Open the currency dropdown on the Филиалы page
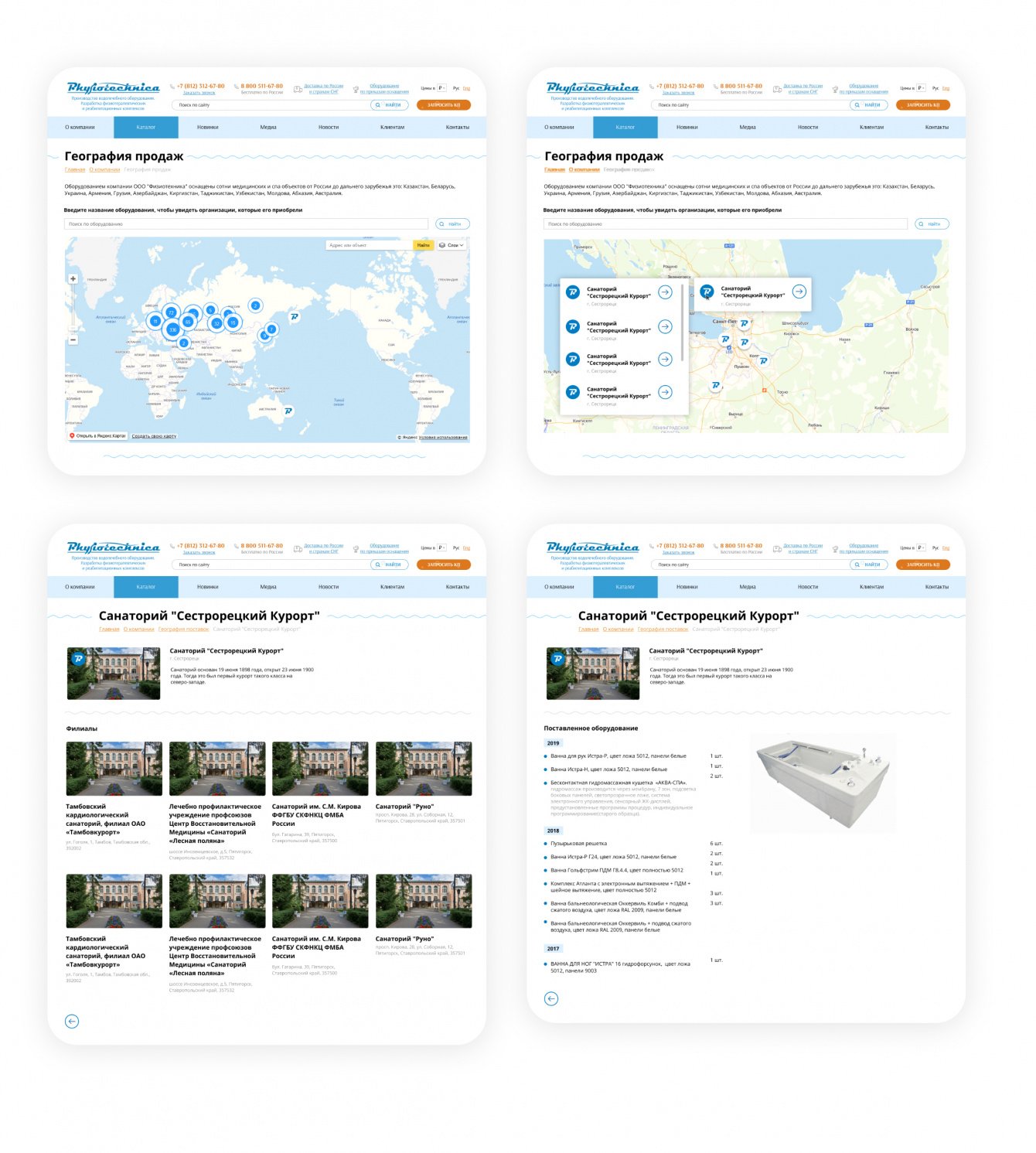Image resolution: width=1036 pixels, height=1153 pixels. pyautogui.click(x=441, y=548)
